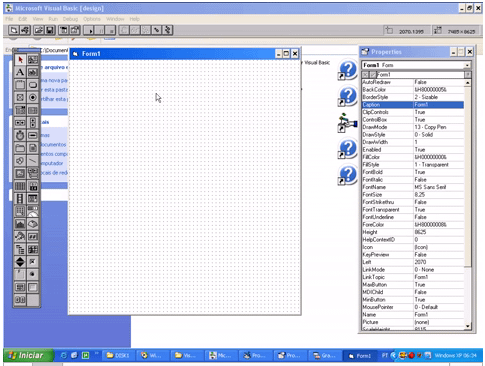Select the FileListBox control tool
485x366 pixels.
pos(33,148)
